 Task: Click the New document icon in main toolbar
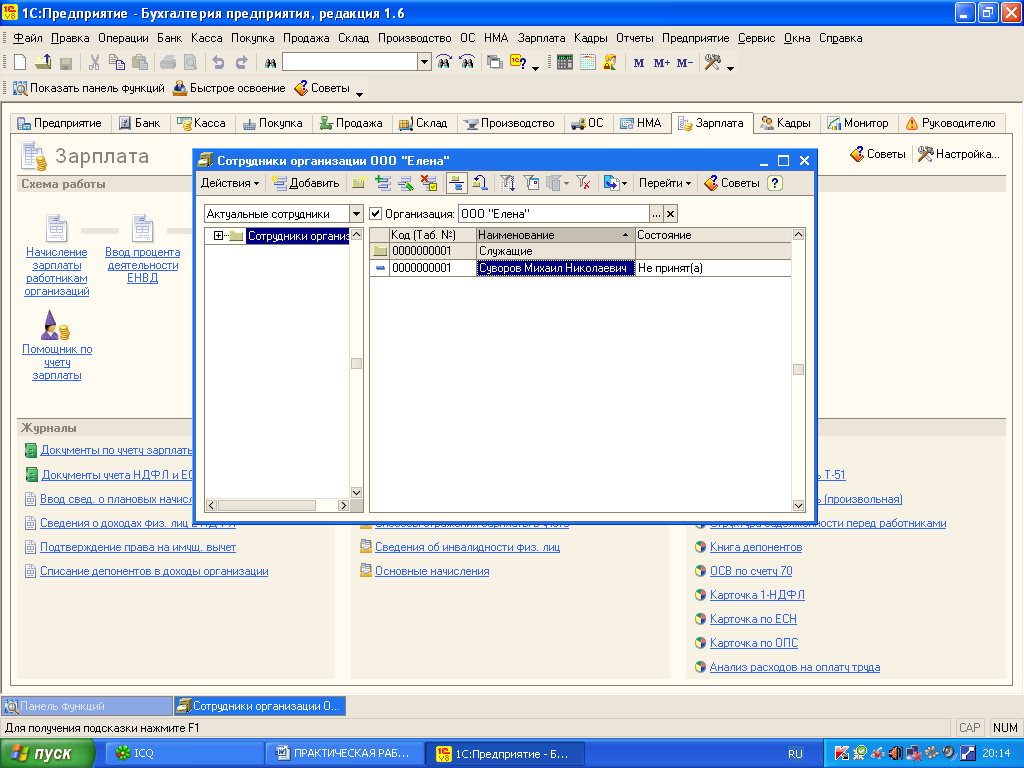(20, 63)
